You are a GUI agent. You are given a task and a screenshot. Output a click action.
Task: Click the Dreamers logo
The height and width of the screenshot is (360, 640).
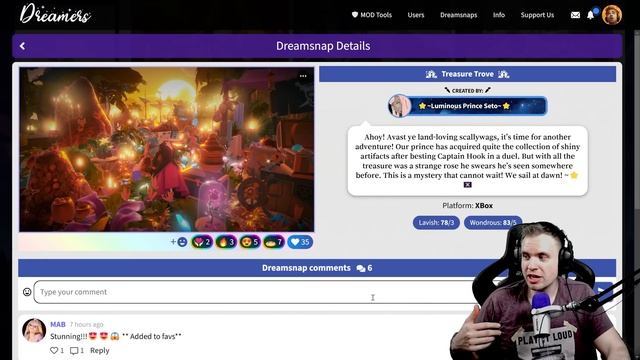click(55, 14)
